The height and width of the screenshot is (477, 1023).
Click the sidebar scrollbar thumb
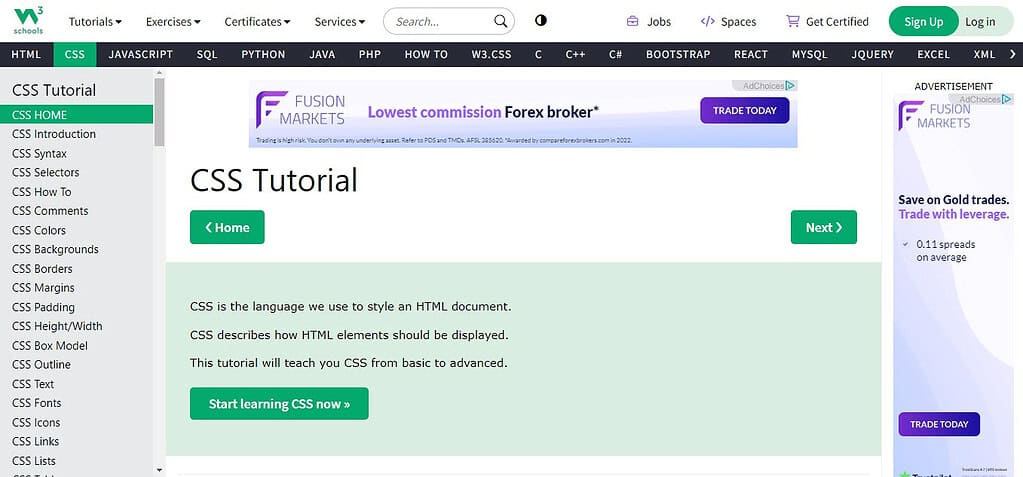(160, 112)
